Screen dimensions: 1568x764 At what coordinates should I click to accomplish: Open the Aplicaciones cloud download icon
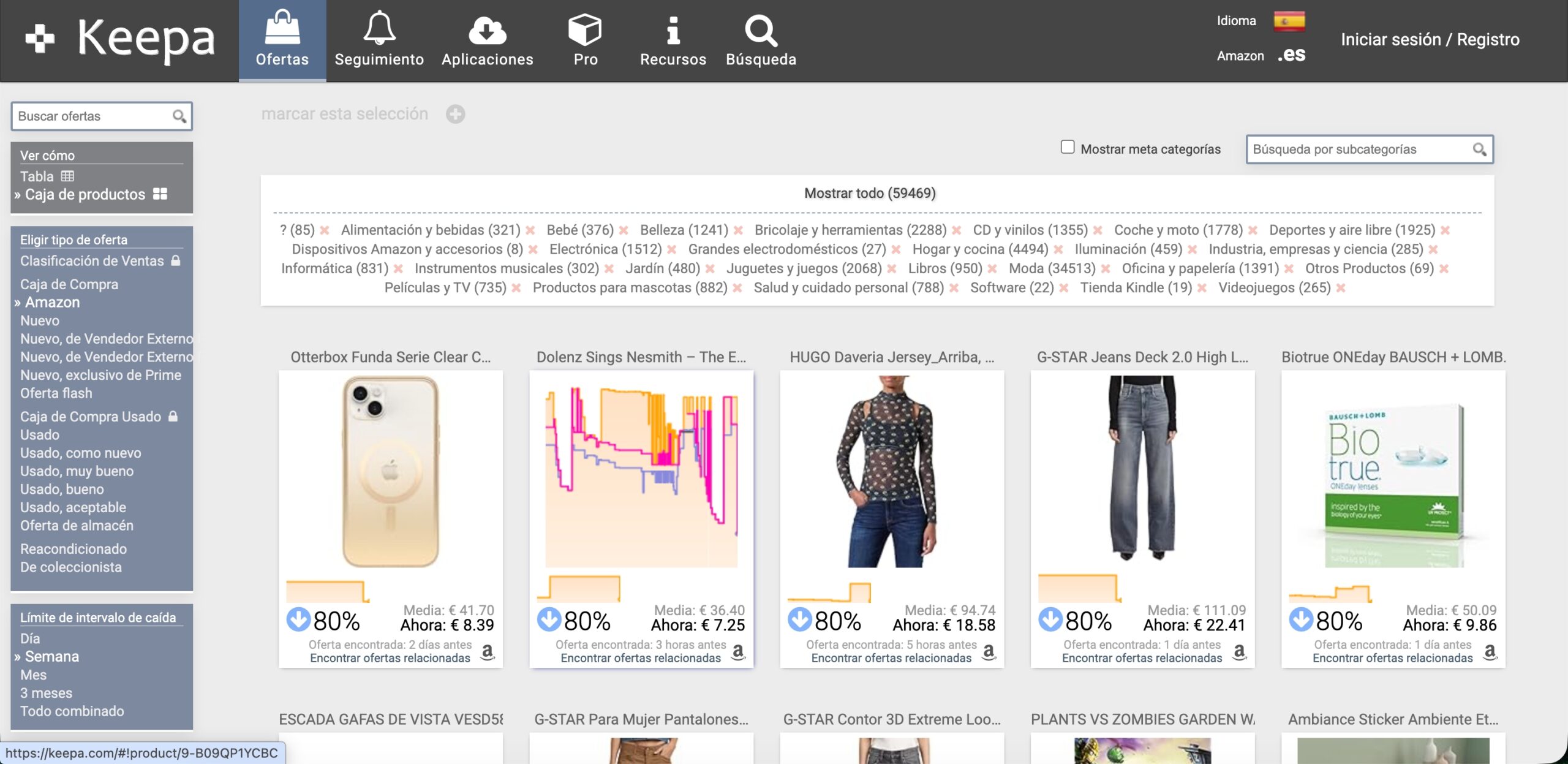487,30
